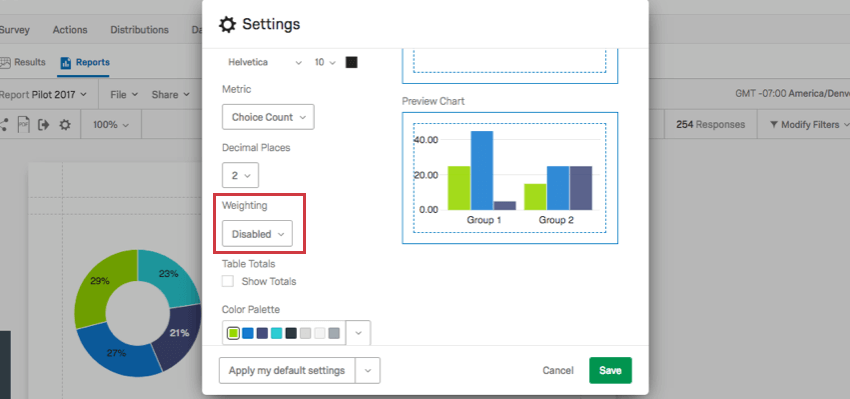Switch to the Distributions tab

tap(139, 30)
